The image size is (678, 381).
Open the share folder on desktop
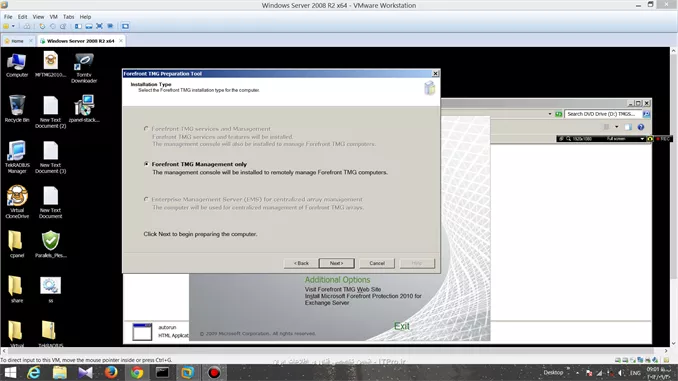tap(16, 289)
